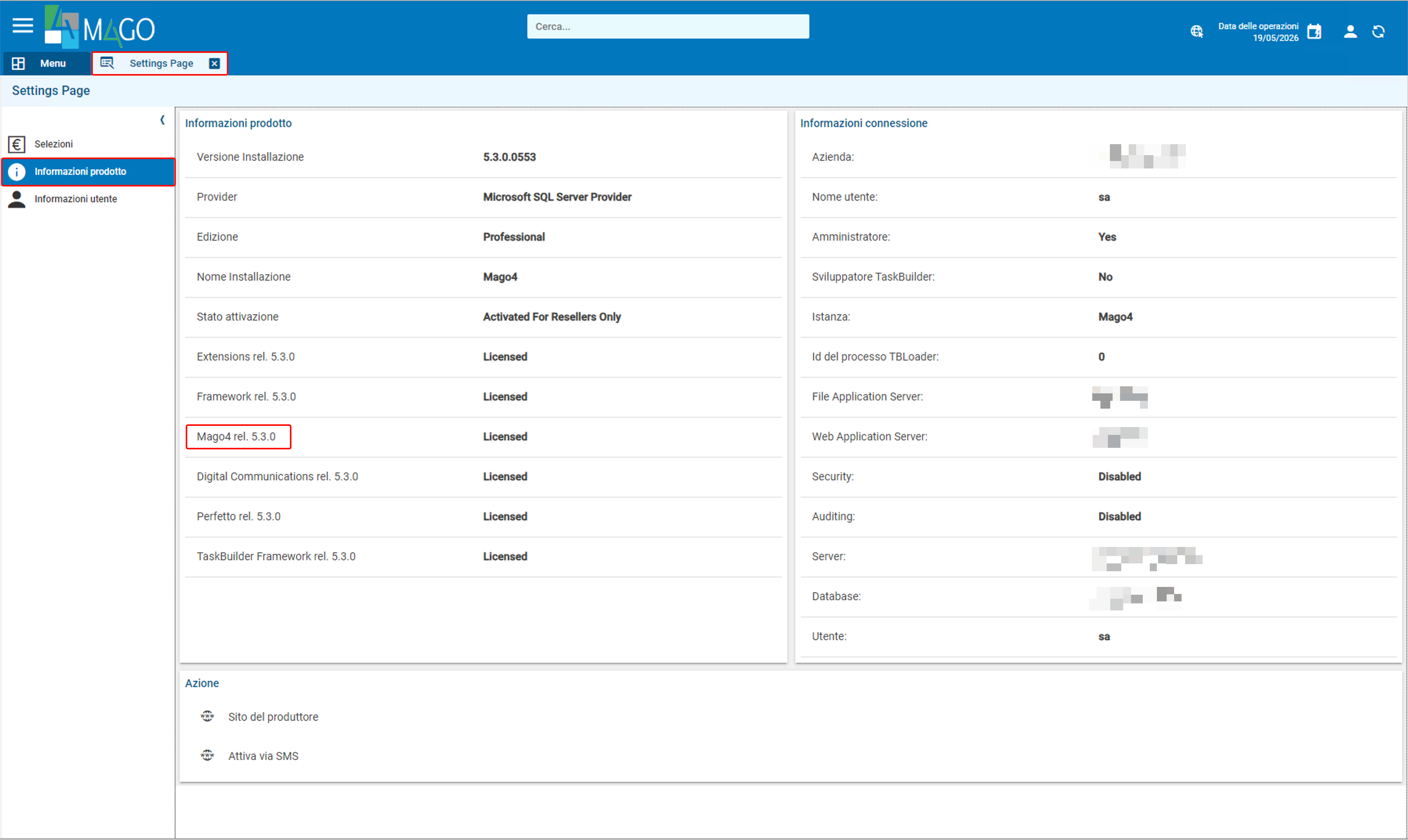Click the Informazioni connessione heading
The image size is (1408, 840).
coord(863,123)
